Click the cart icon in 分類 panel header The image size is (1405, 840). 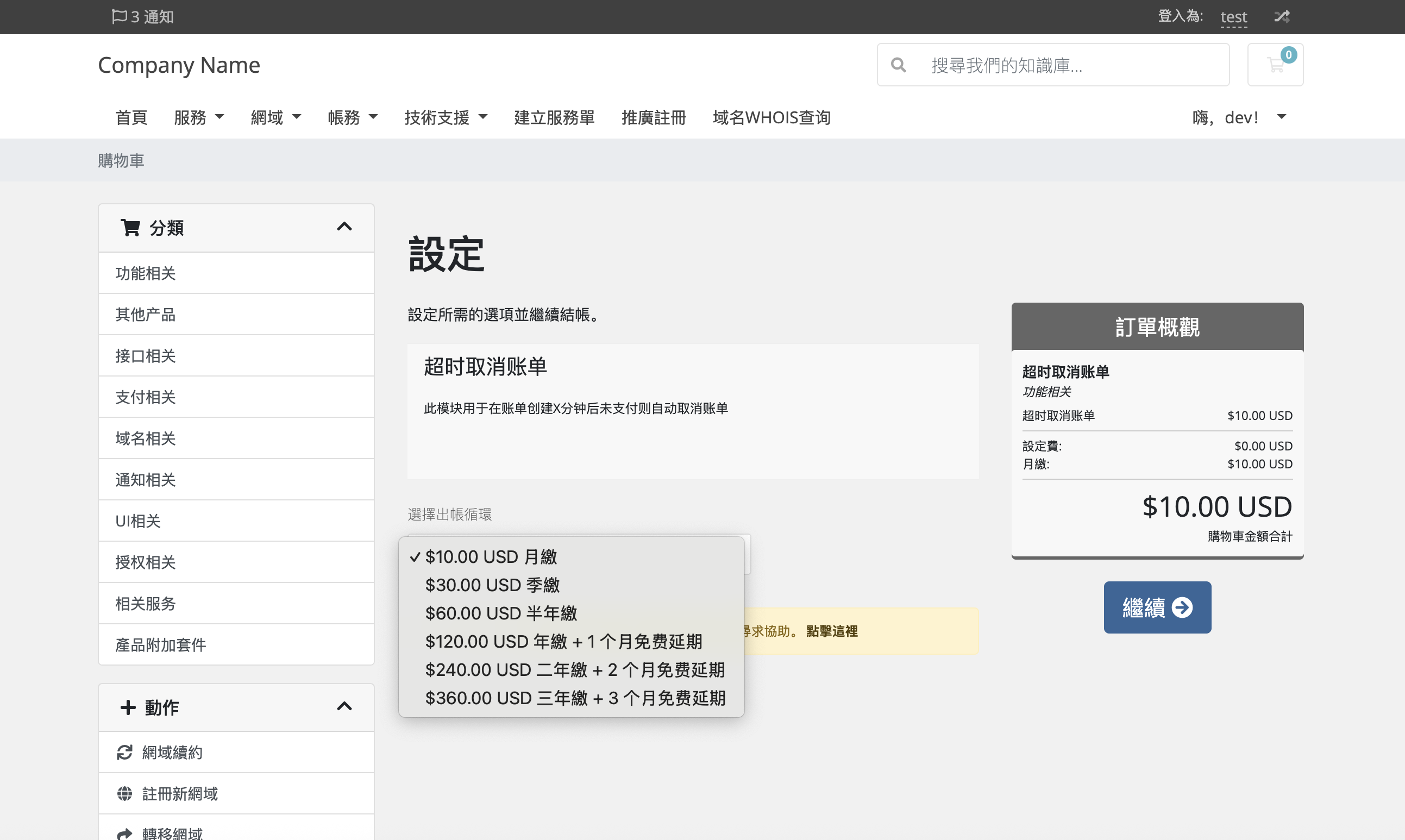pyautogui.click(x=130, y=228)
